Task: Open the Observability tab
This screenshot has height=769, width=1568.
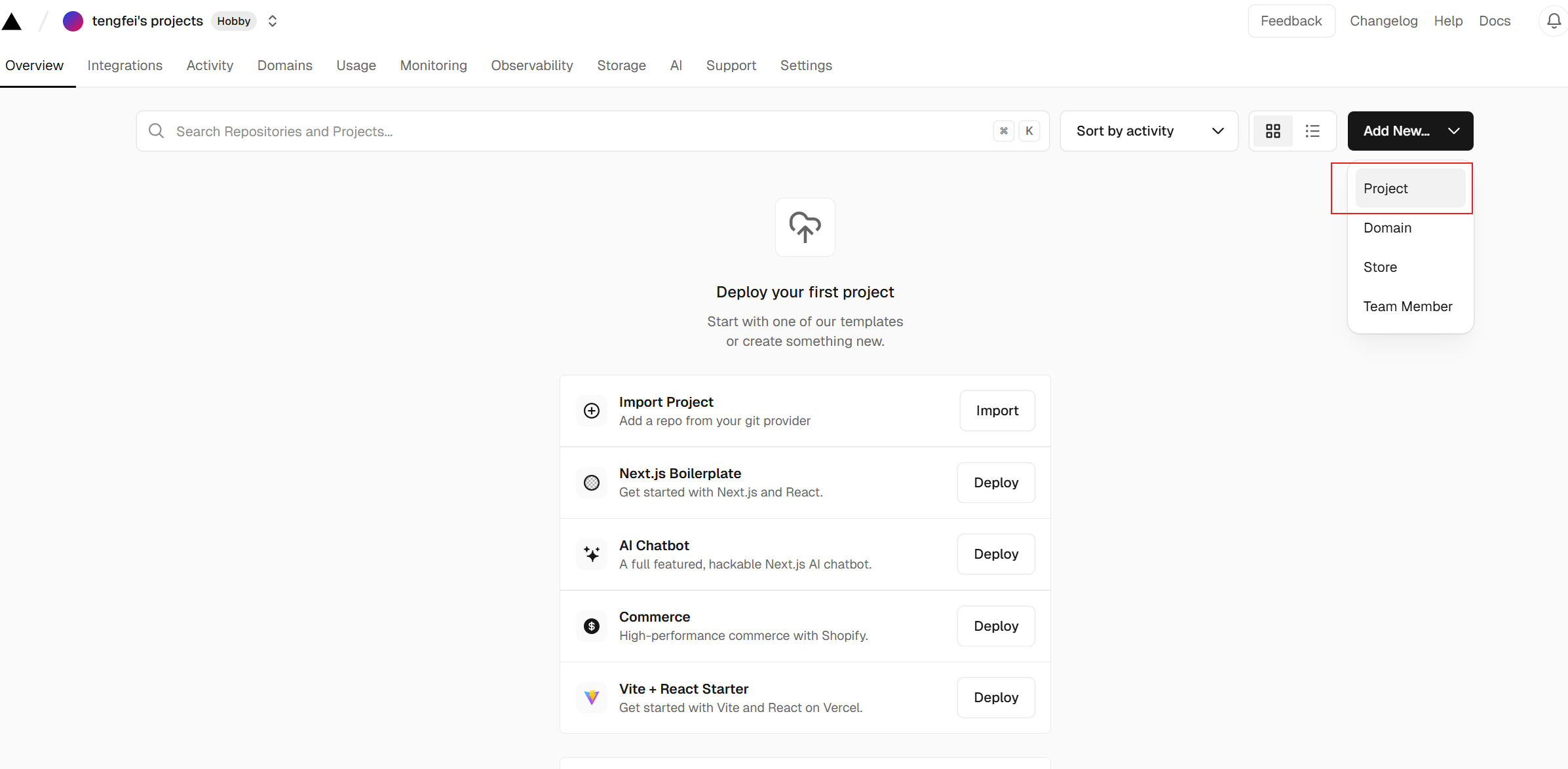Action: (531, 66)
